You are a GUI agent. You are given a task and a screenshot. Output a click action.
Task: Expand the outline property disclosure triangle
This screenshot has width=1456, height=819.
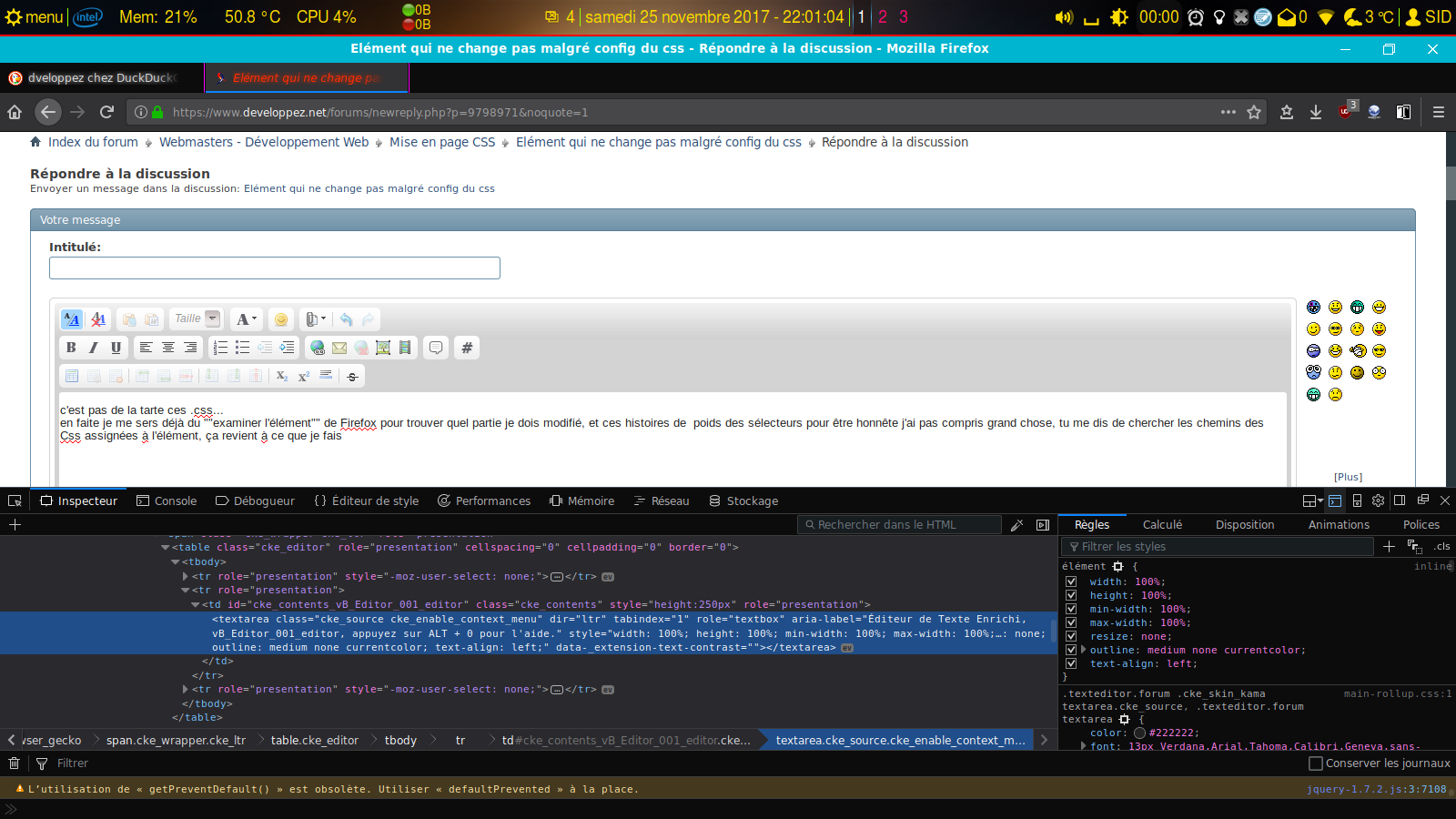point(1083,650)
